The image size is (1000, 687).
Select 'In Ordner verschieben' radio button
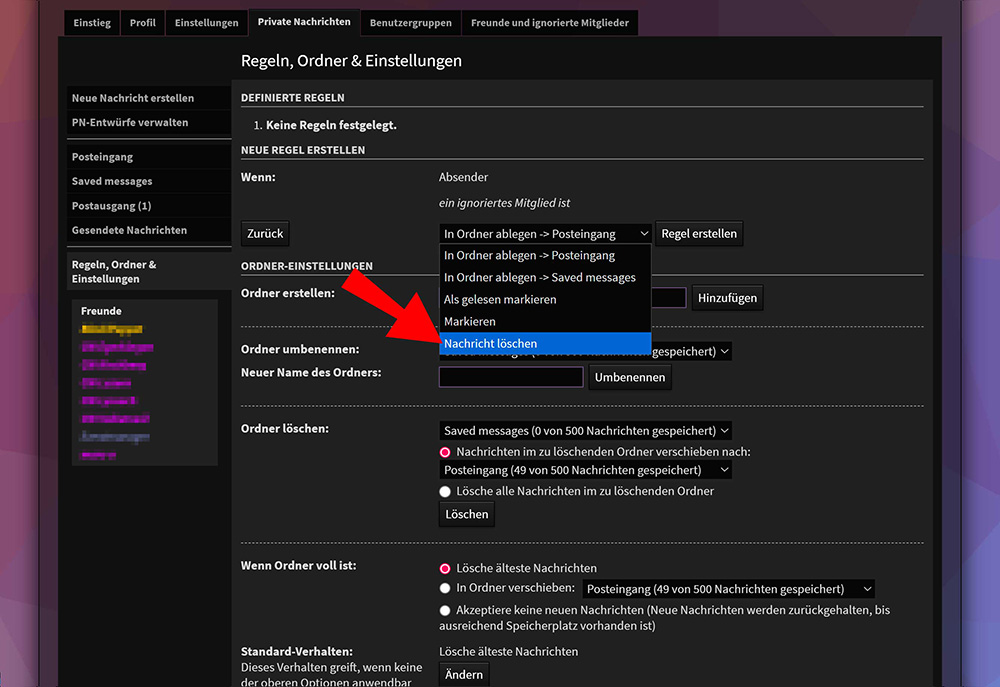coord(446,589)
